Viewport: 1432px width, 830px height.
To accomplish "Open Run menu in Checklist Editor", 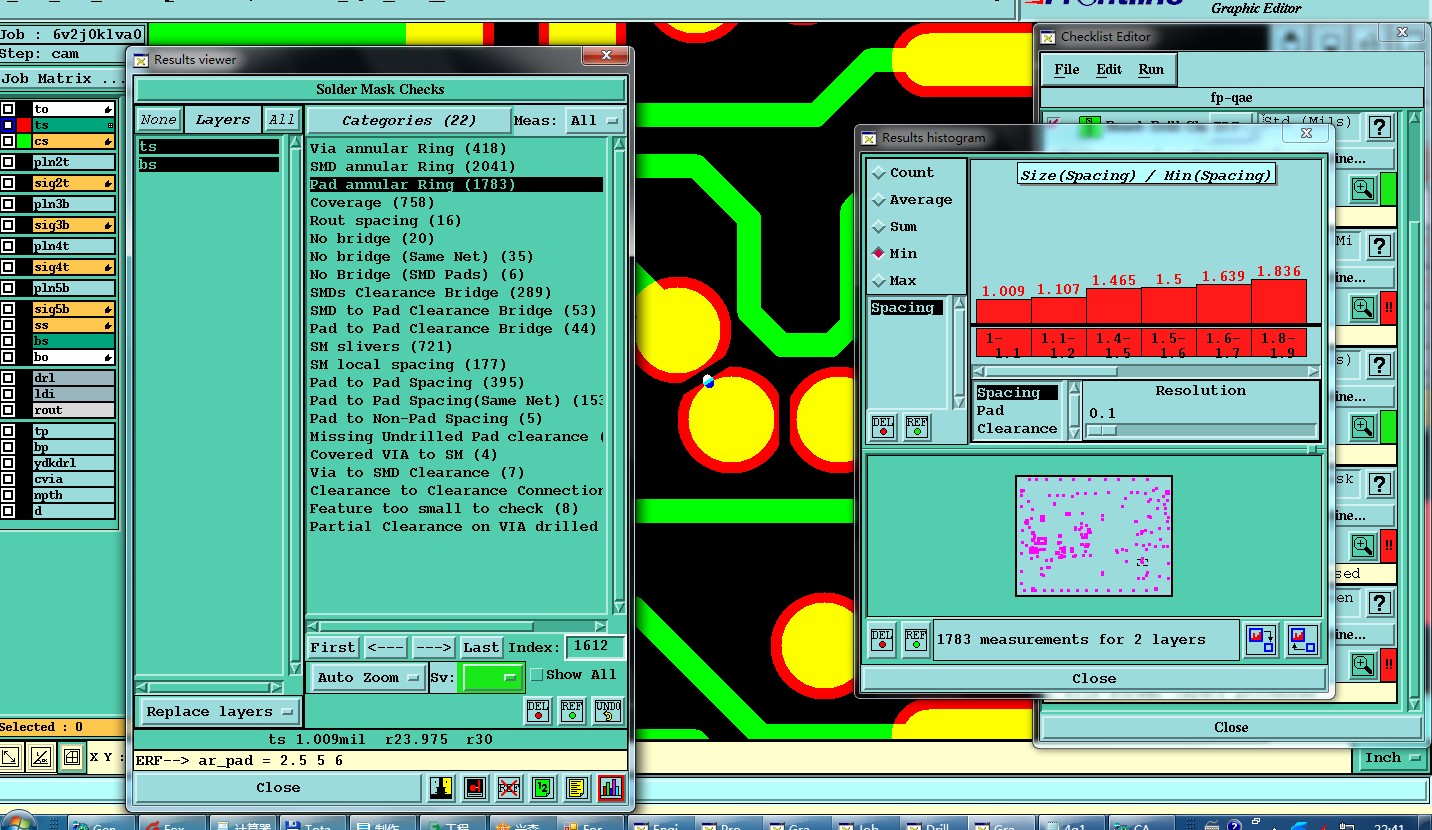I will (1151, 70).
